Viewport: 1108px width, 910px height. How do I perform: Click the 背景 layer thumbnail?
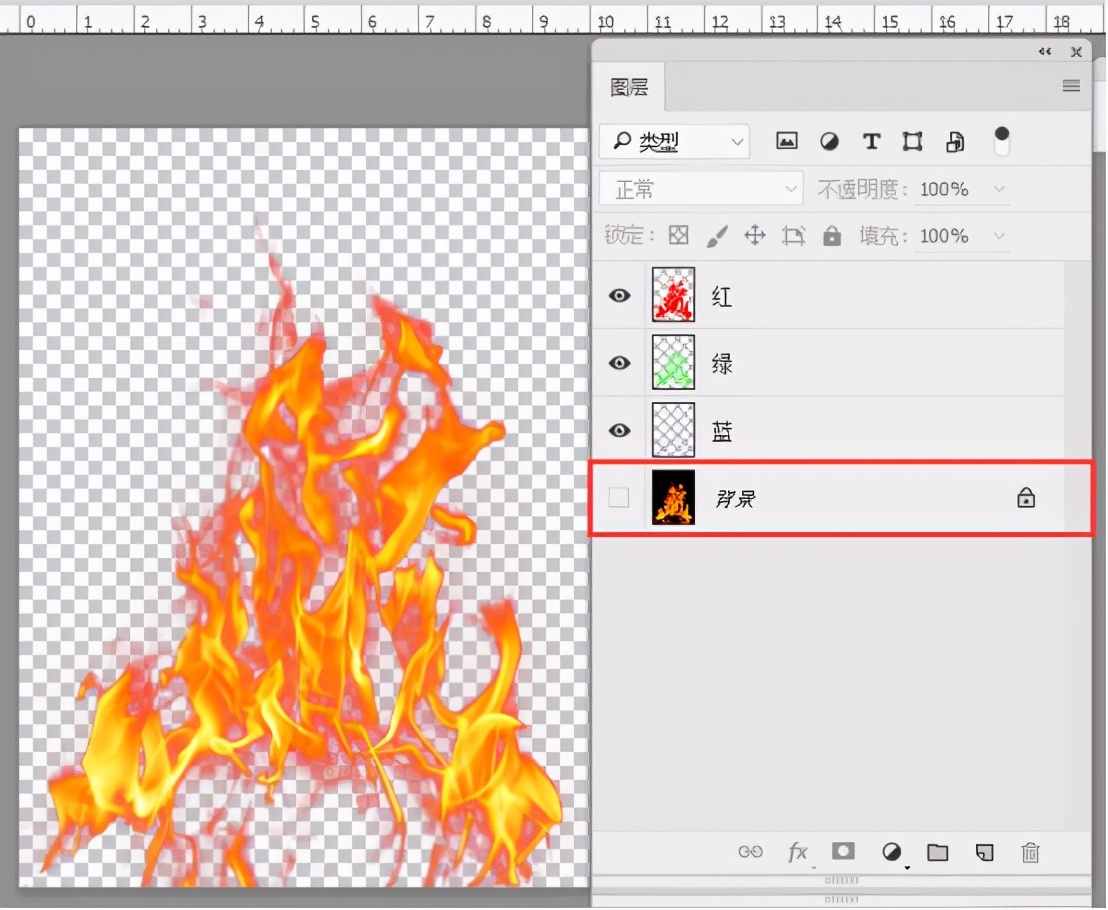coord(673,497)
